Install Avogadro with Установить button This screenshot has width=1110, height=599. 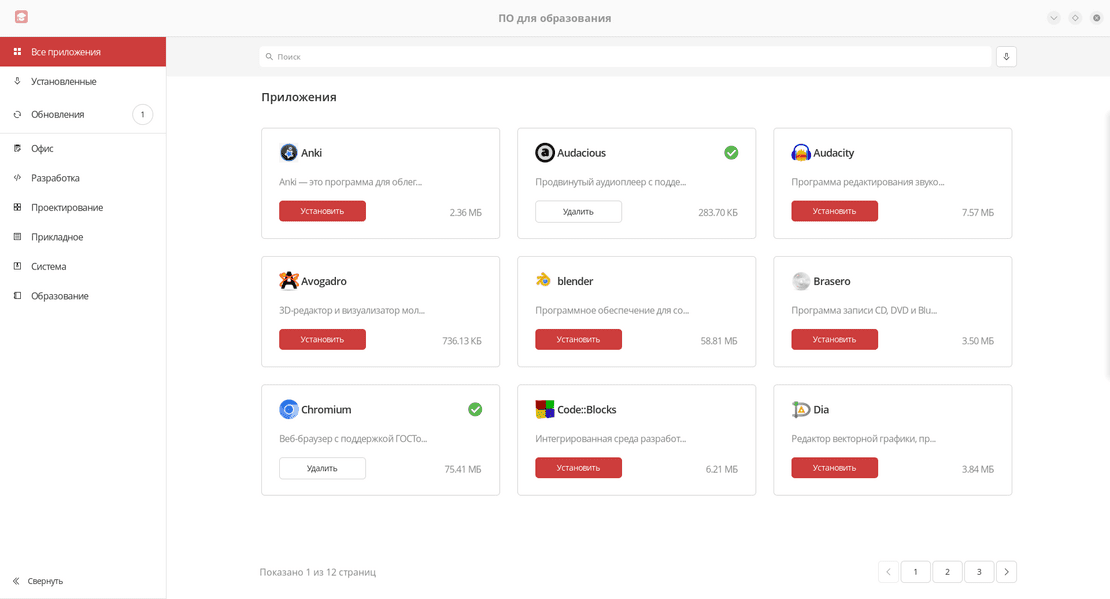(x=322, y=339)
